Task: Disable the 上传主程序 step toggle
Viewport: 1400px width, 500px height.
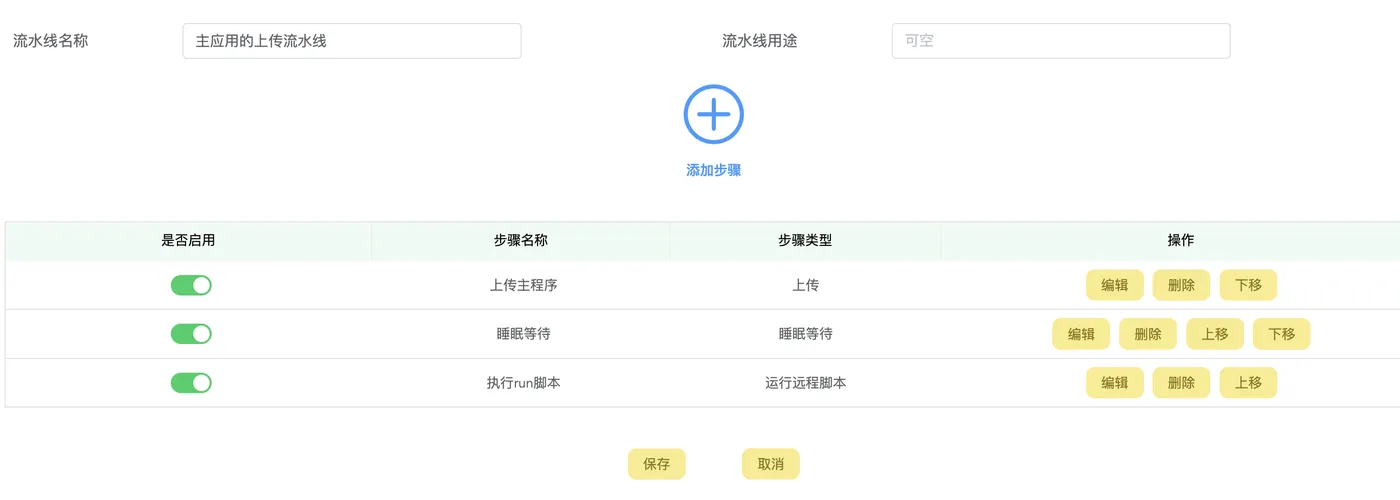Action: (191, 285)
